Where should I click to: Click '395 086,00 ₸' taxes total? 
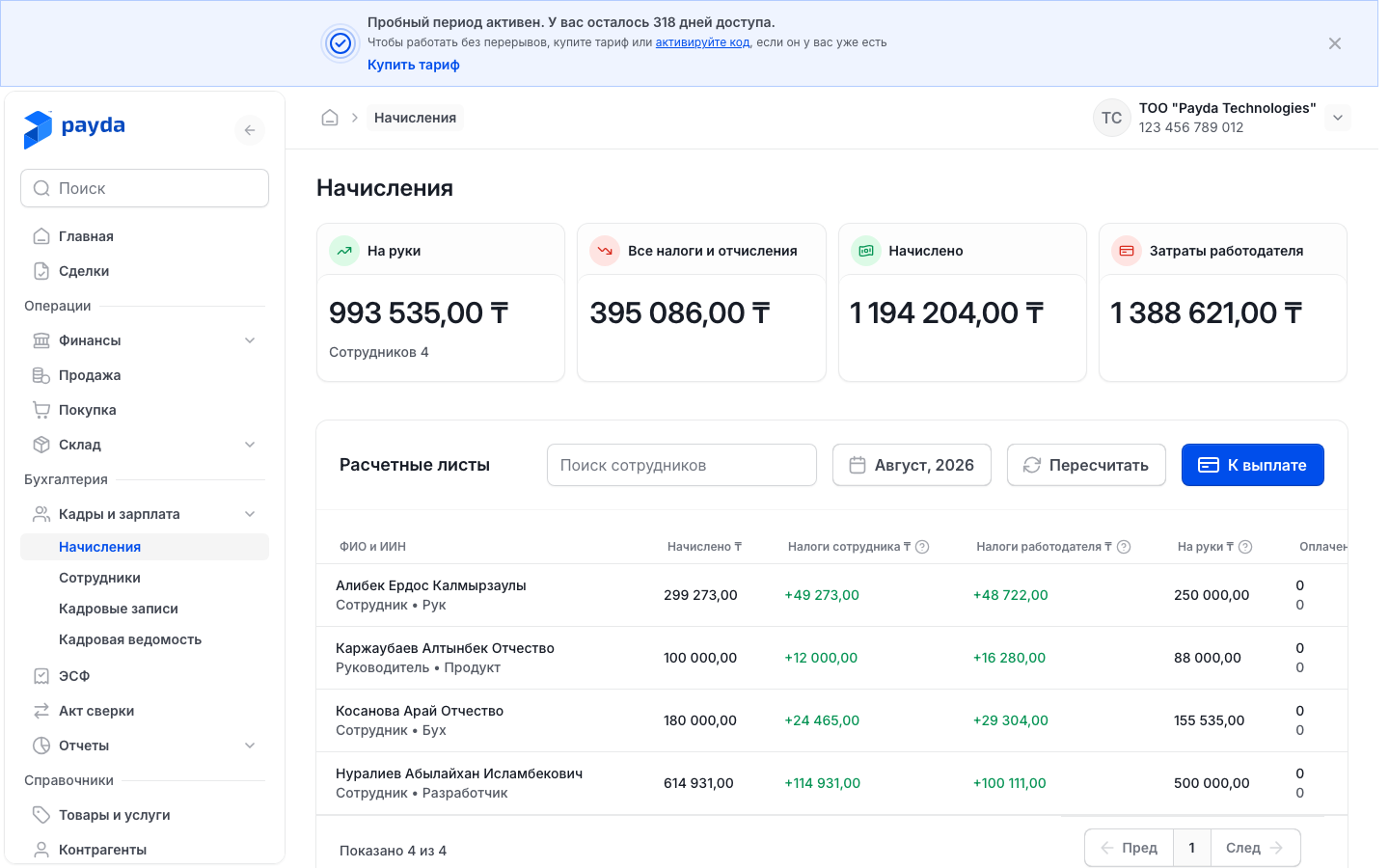tap(680, 312)
